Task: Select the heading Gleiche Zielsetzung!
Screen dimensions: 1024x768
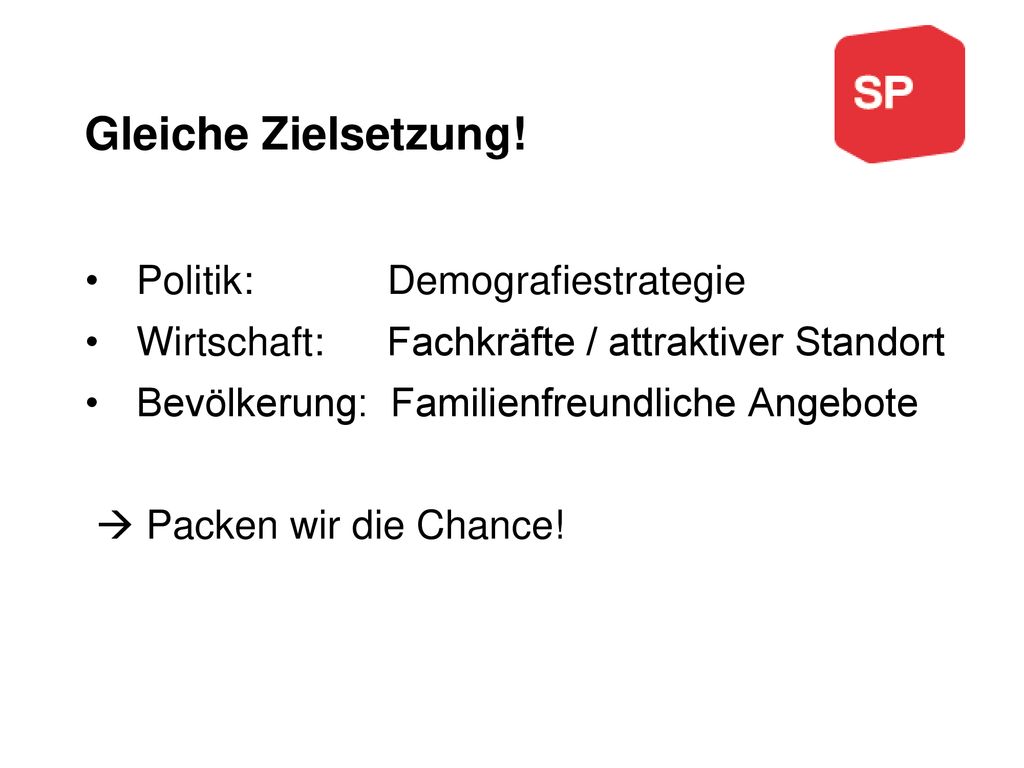Action: click(x=306, y=135)
